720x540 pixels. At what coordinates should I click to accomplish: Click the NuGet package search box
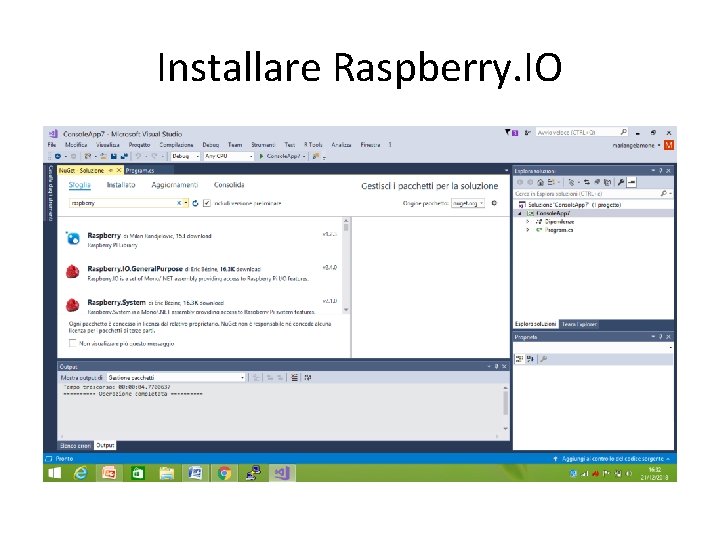click(x=123, y=203)
